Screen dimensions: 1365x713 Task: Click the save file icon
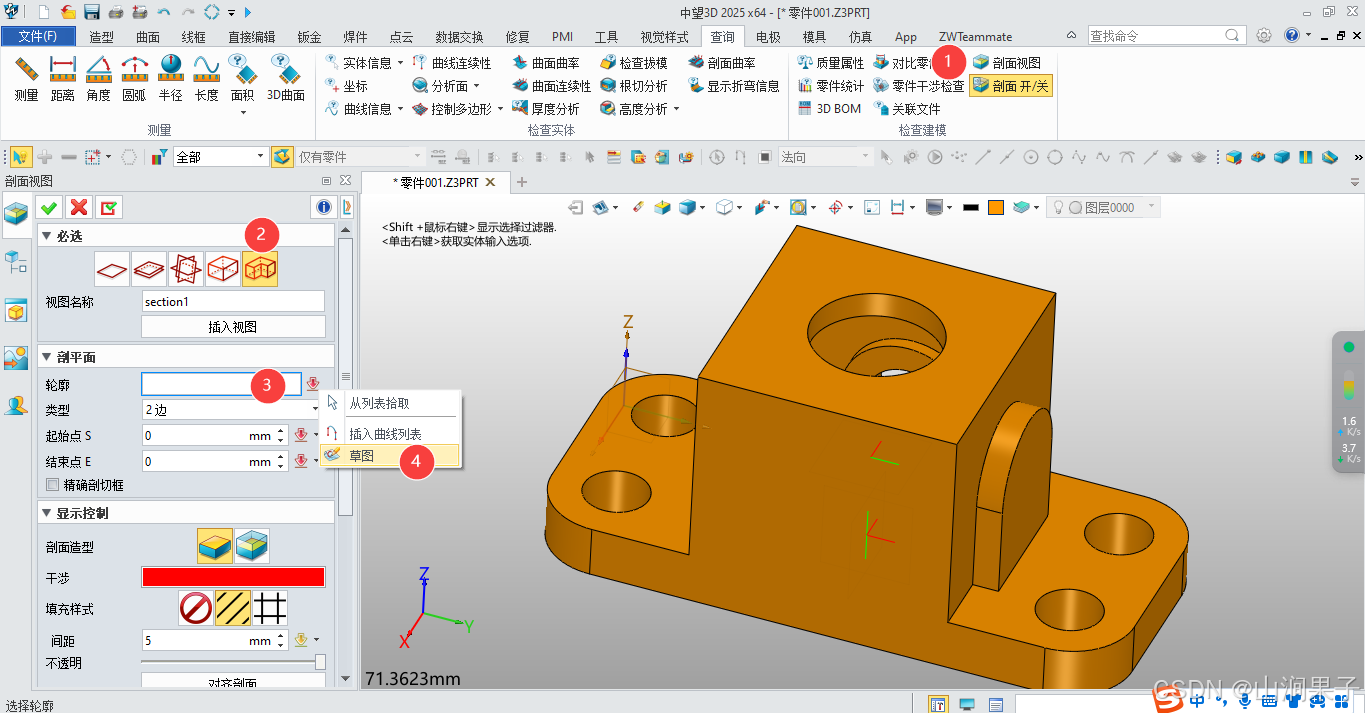tap(92, 12)
